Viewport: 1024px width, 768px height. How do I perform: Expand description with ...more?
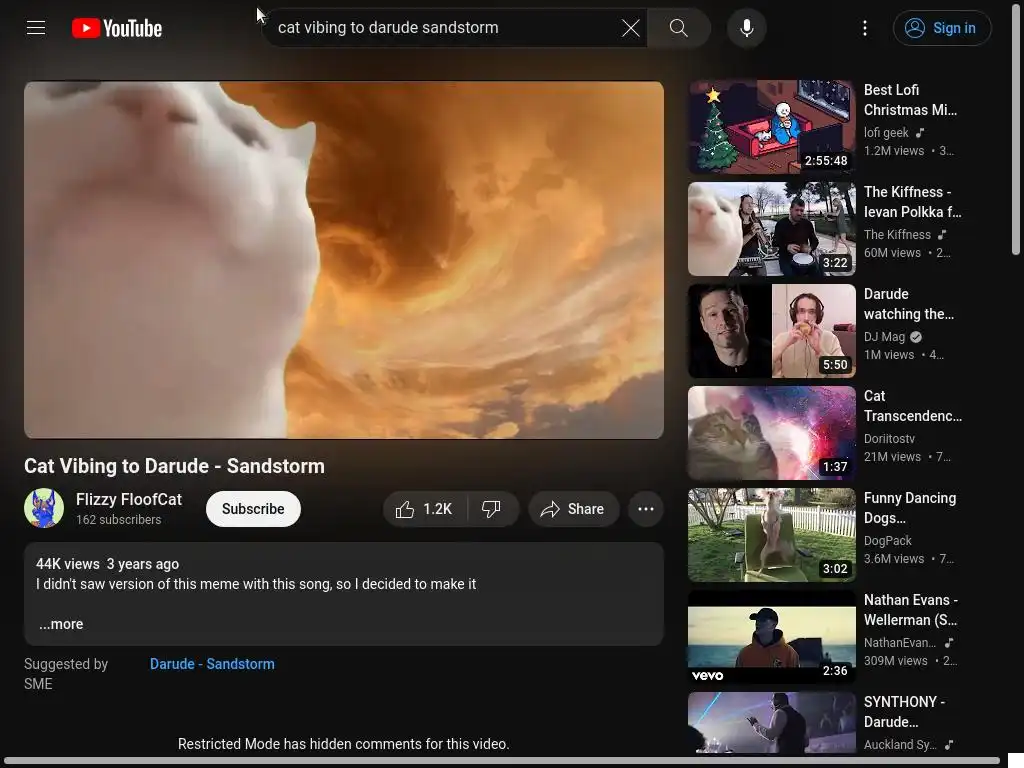pos(61,624)
